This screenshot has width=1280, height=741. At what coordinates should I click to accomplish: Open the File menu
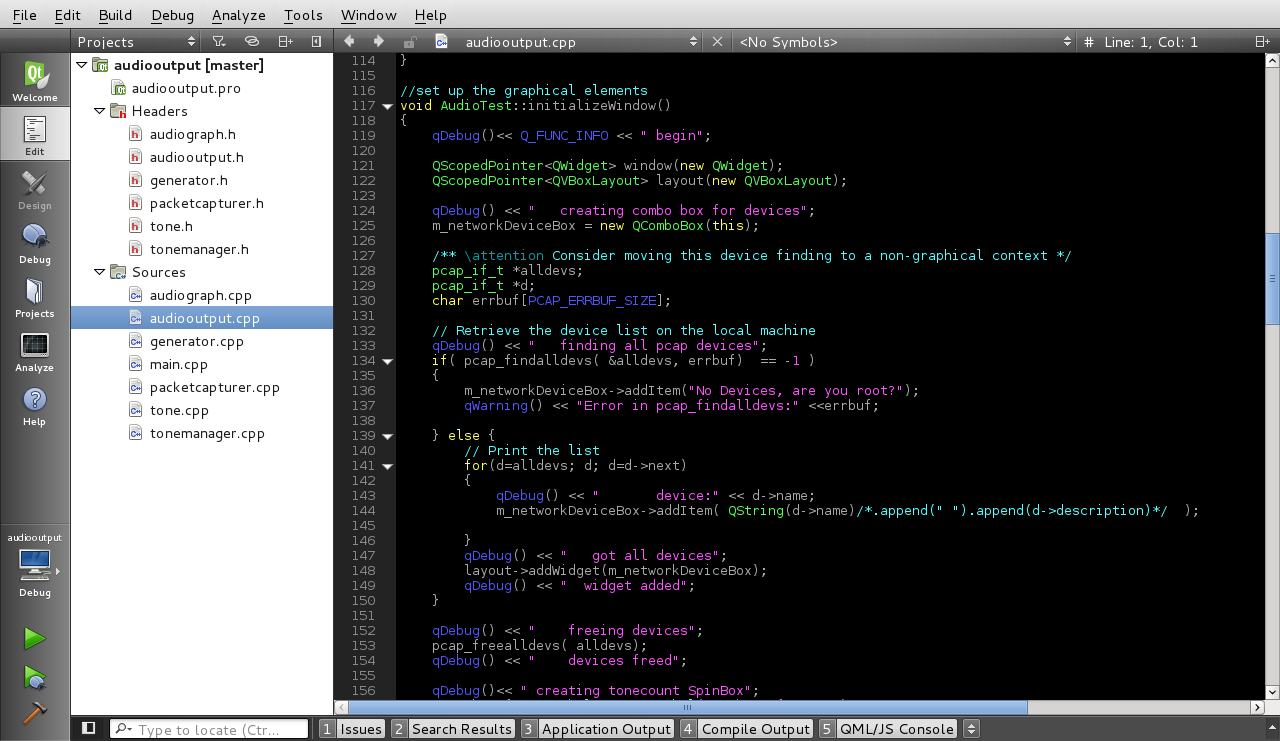point(24,15)
